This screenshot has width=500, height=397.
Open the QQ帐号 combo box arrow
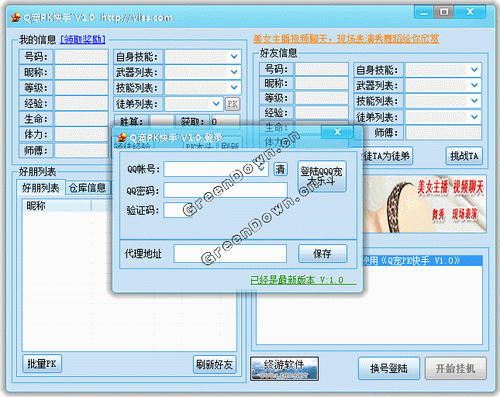tap(262, 169)
